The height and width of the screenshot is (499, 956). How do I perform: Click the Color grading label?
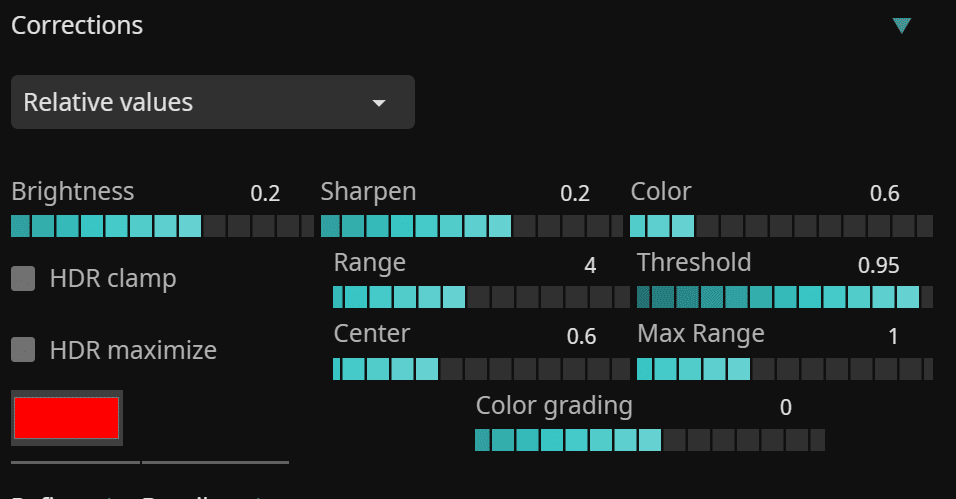(554, 406)
